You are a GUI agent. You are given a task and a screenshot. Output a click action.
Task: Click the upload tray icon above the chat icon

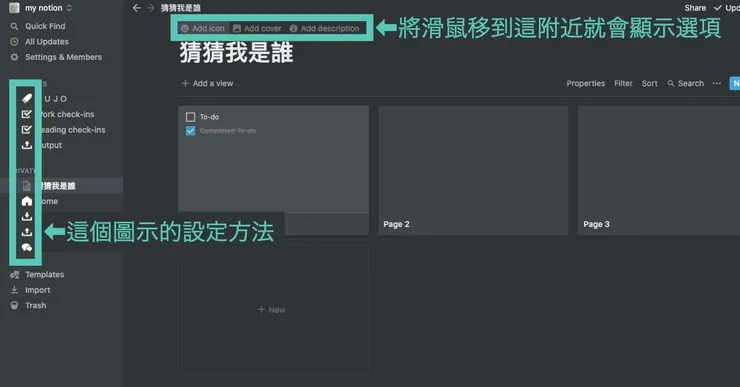click(x=27, y=232)
